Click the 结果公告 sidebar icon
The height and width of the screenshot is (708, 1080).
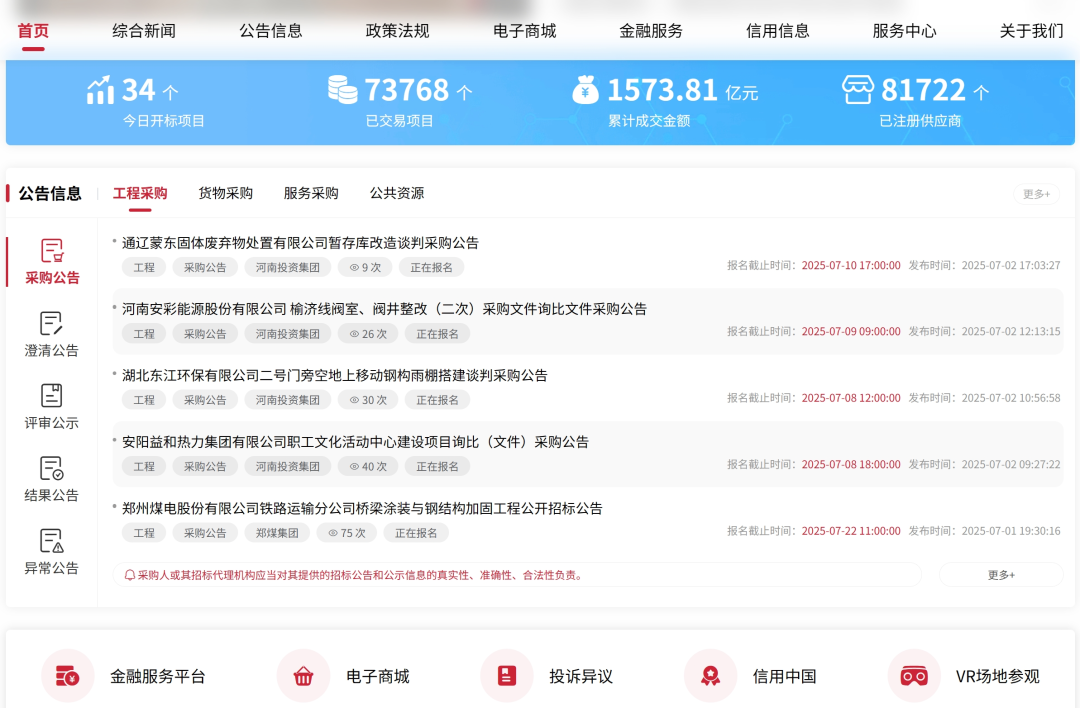point(52,469)
